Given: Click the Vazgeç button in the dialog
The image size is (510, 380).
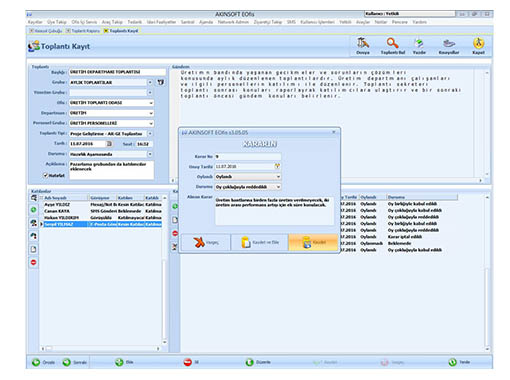Looking at the screenshot, I should coord(206,242).
